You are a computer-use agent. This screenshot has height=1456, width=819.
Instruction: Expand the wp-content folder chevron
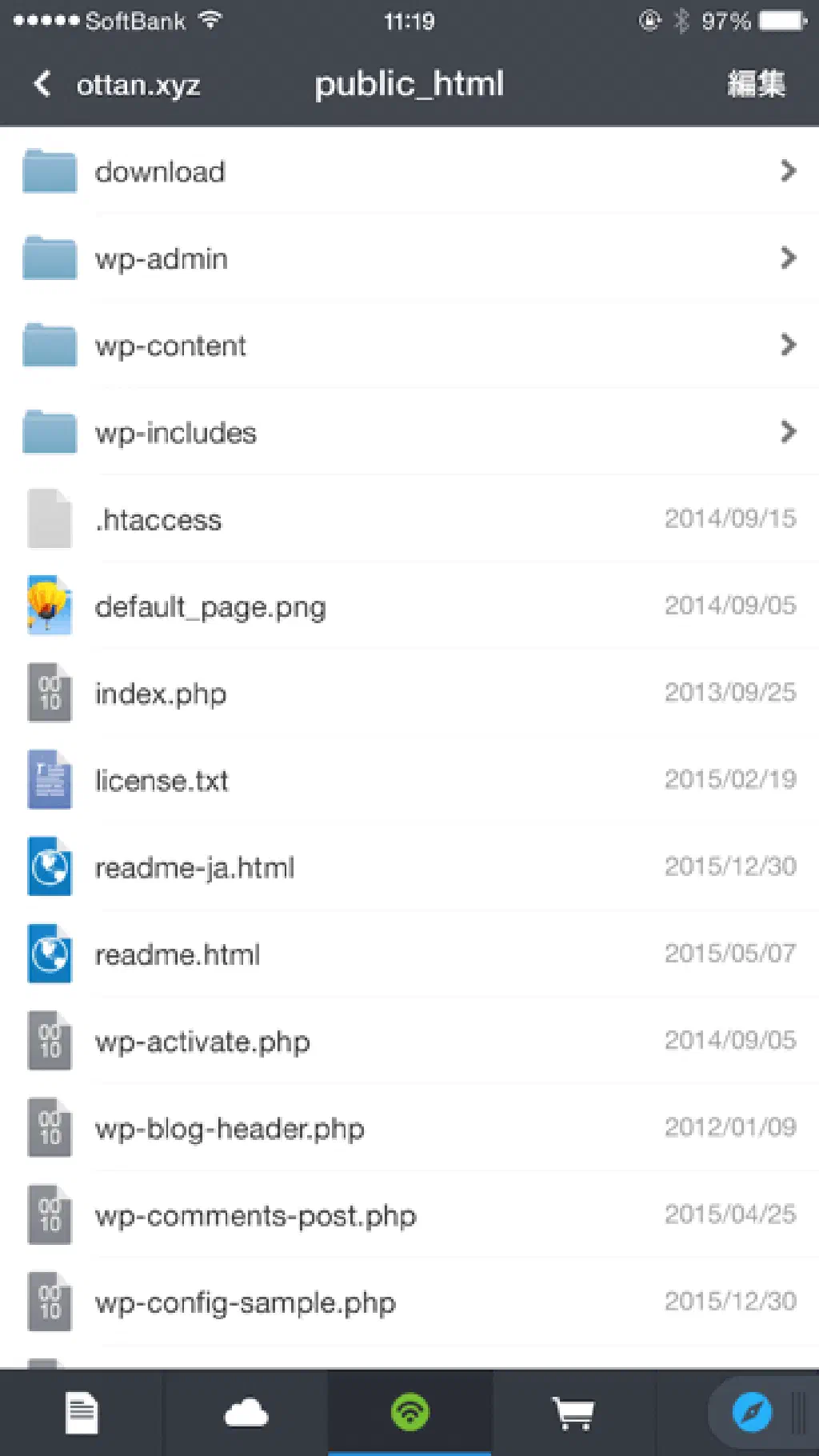tap(788, 345)
